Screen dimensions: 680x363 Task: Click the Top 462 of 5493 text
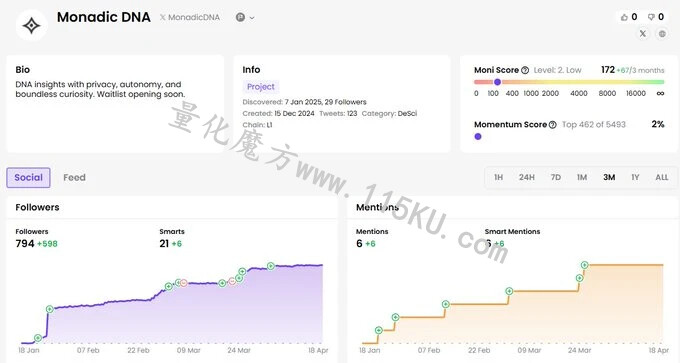tap(594, 125)
